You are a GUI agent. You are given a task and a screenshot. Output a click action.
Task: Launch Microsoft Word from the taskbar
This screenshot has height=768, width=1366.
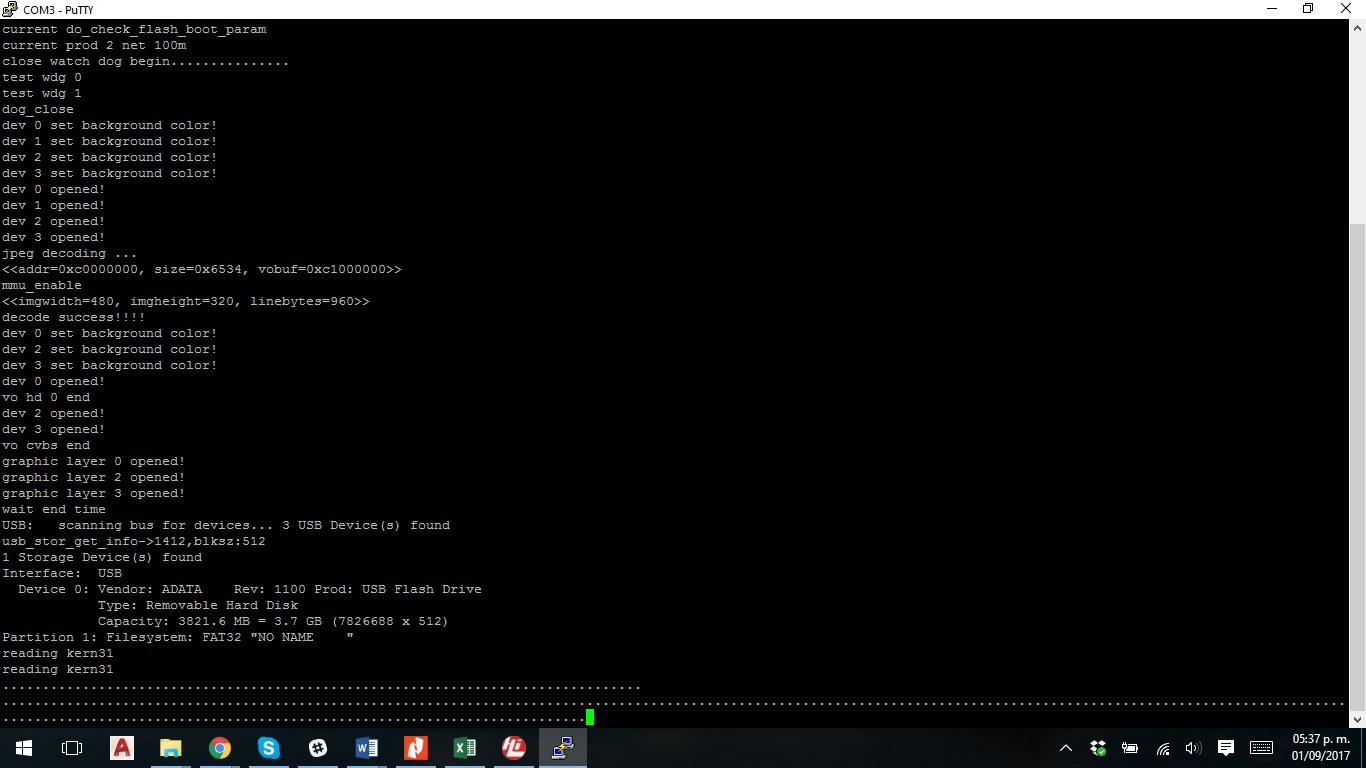point(367,748)
